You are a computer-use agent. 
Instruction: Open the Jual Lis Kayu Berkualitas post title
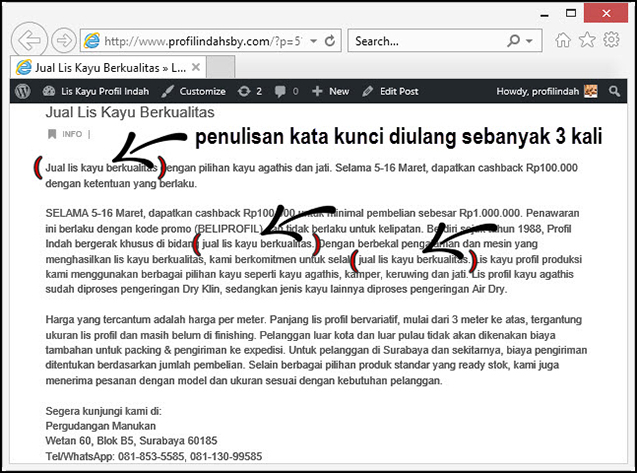(x=130, y=112)
